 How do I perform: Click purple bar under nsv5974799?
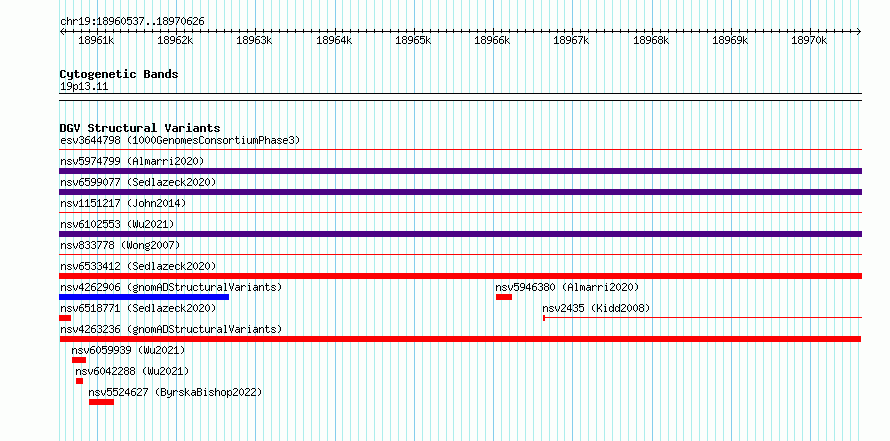pyautogui.click(x=460, y=171)
